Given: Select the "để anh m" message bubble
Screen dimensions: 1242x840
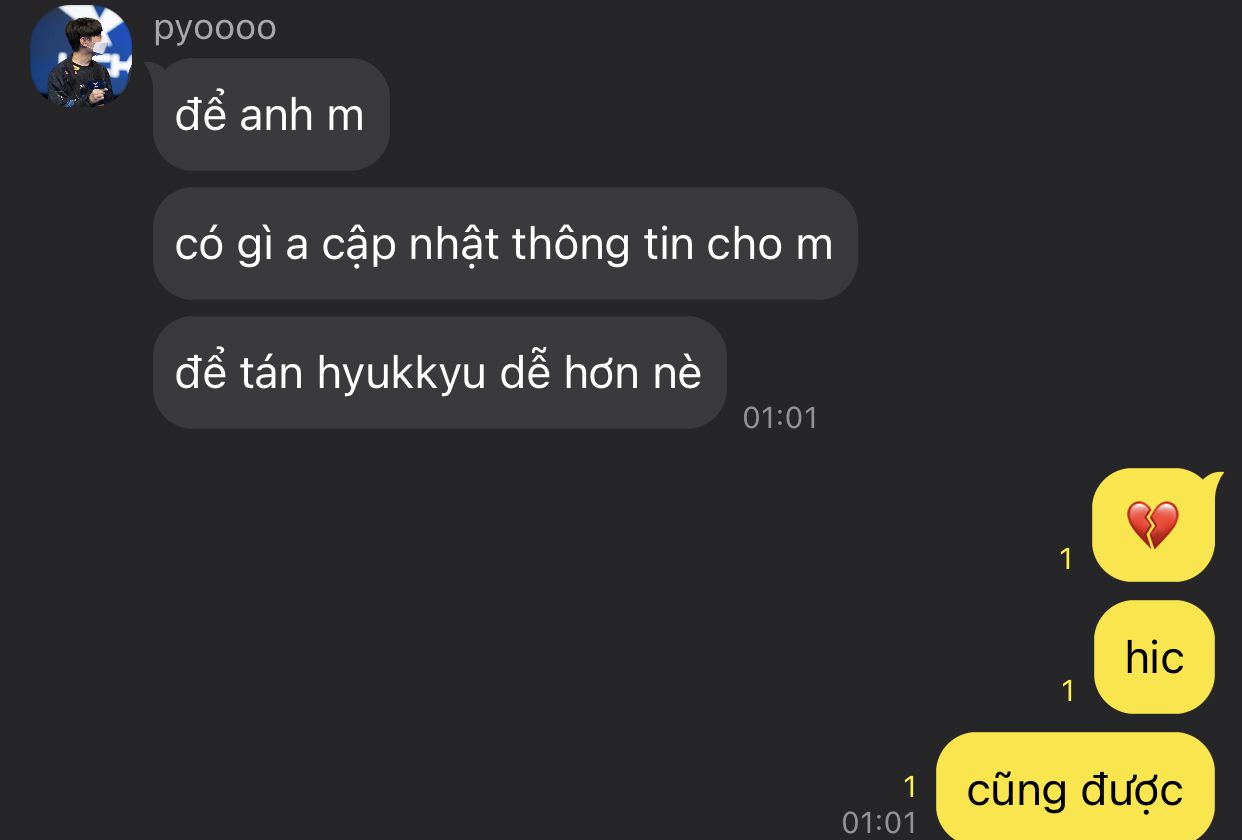Looking at the screenshot, I should pyautogui.click(x=271, y=115).
